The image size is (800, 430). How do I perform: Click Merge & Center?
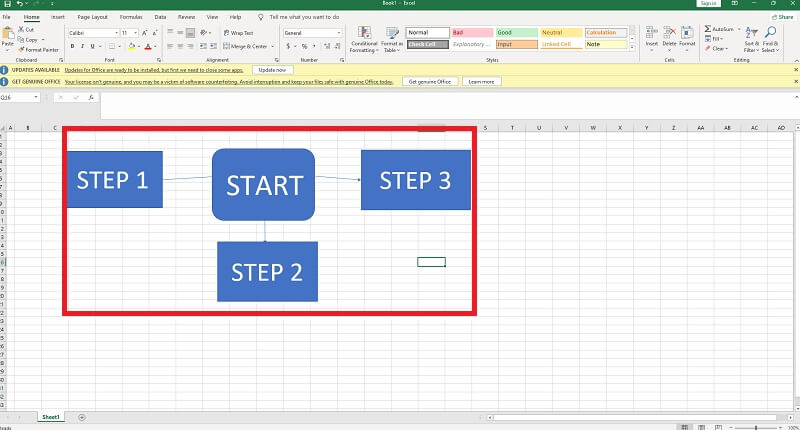248,46
